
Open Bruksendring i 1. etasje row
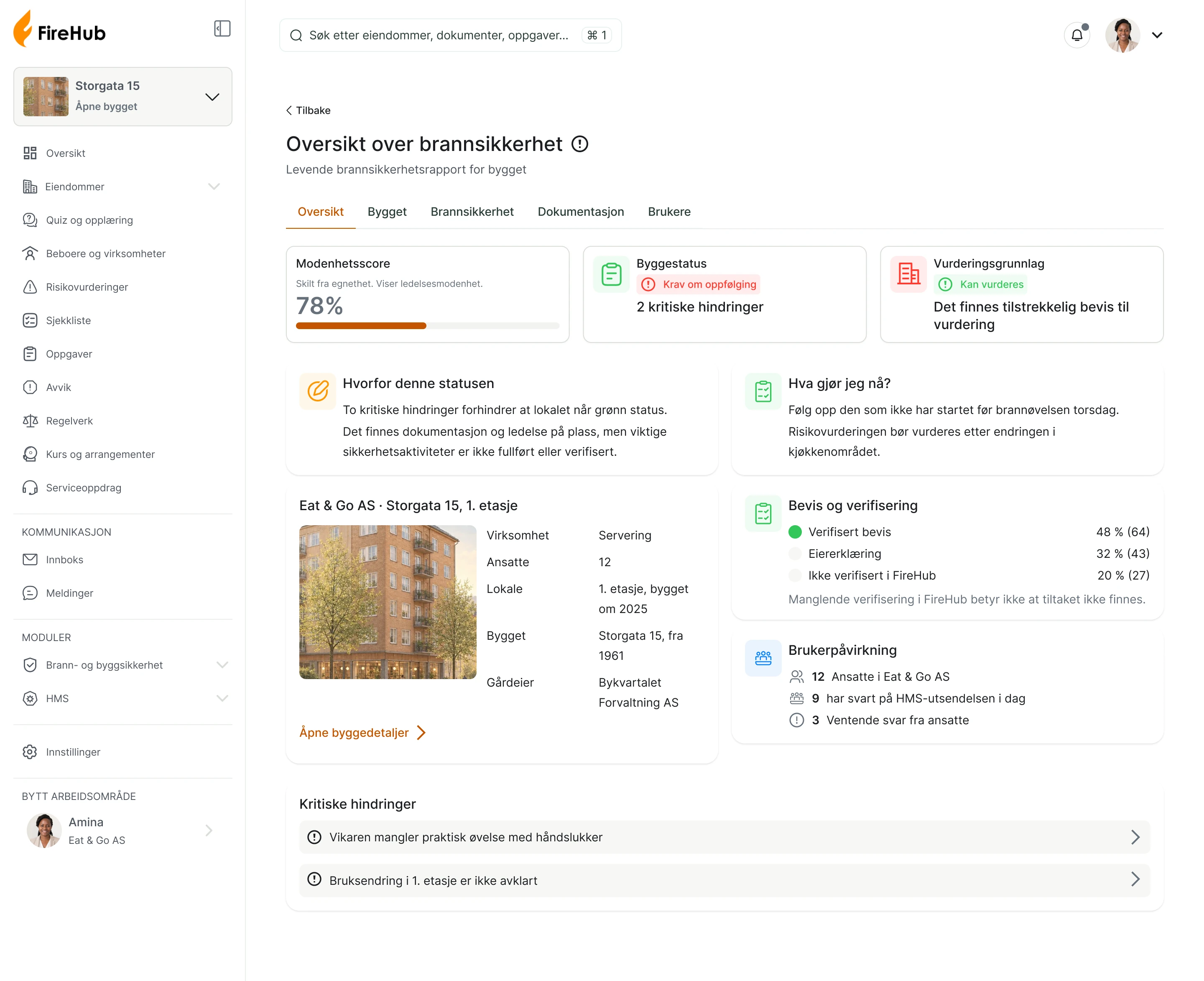pos(724,880)
